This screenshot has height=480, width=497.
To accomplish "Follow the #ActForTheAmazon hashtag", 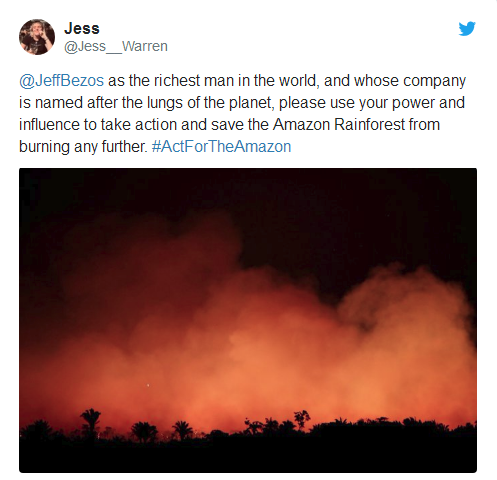I will pyautogui.click(x=221, y=147).
